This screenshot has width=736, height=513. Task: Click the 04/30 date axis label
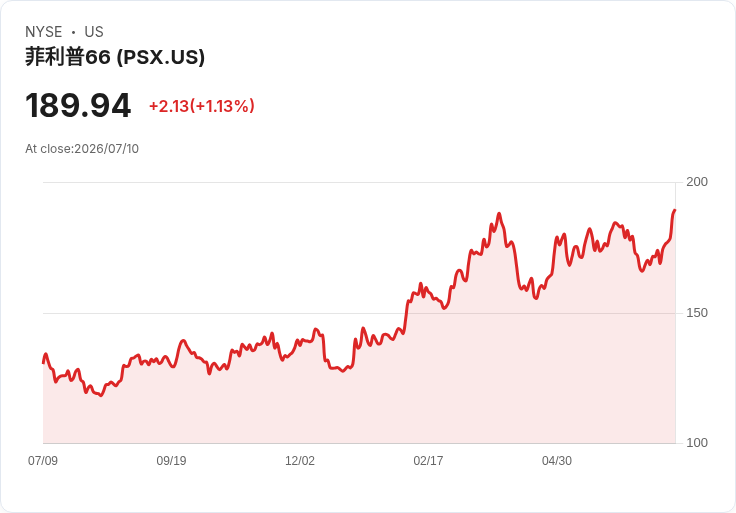point(557,460)
